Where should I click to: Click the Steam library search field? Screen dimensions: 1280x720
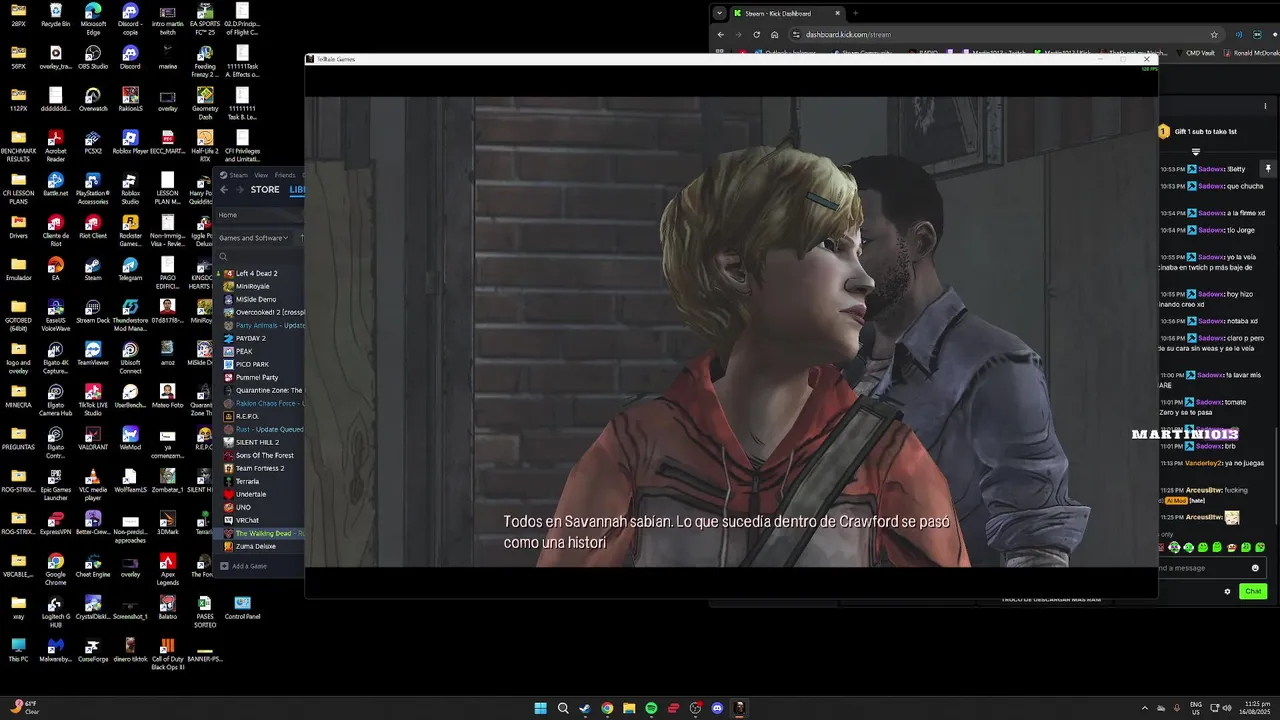pyautogui.click(x=261, y=257)
